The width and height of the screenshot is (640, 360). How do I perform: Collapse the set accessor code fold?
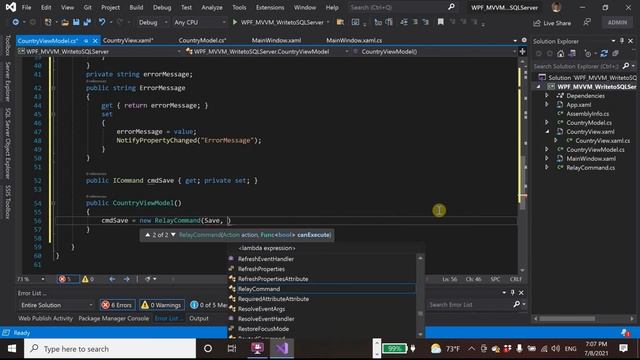click(x=53, y=114)
